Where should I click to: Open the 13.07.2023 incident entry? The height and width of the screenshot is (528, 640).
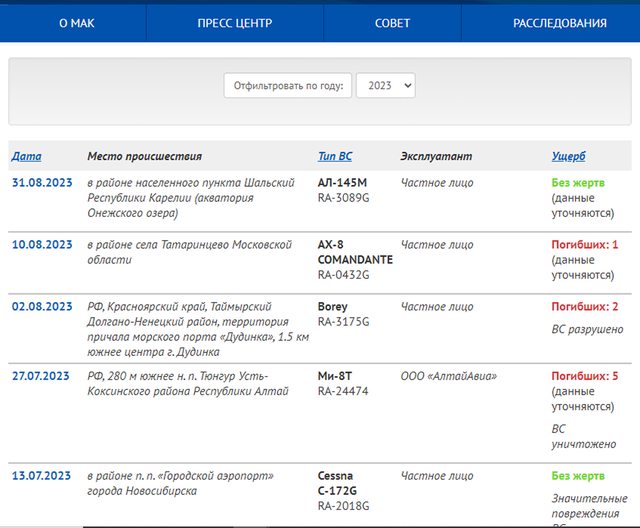(x=41, y=475)
